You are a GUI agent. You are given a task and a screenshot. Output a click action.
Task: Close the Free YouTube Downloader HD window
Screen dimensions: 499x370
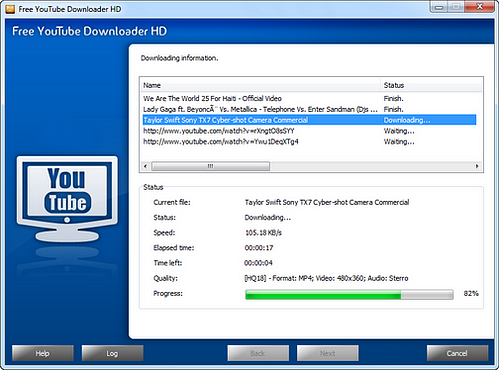click(x=479, y=7)
